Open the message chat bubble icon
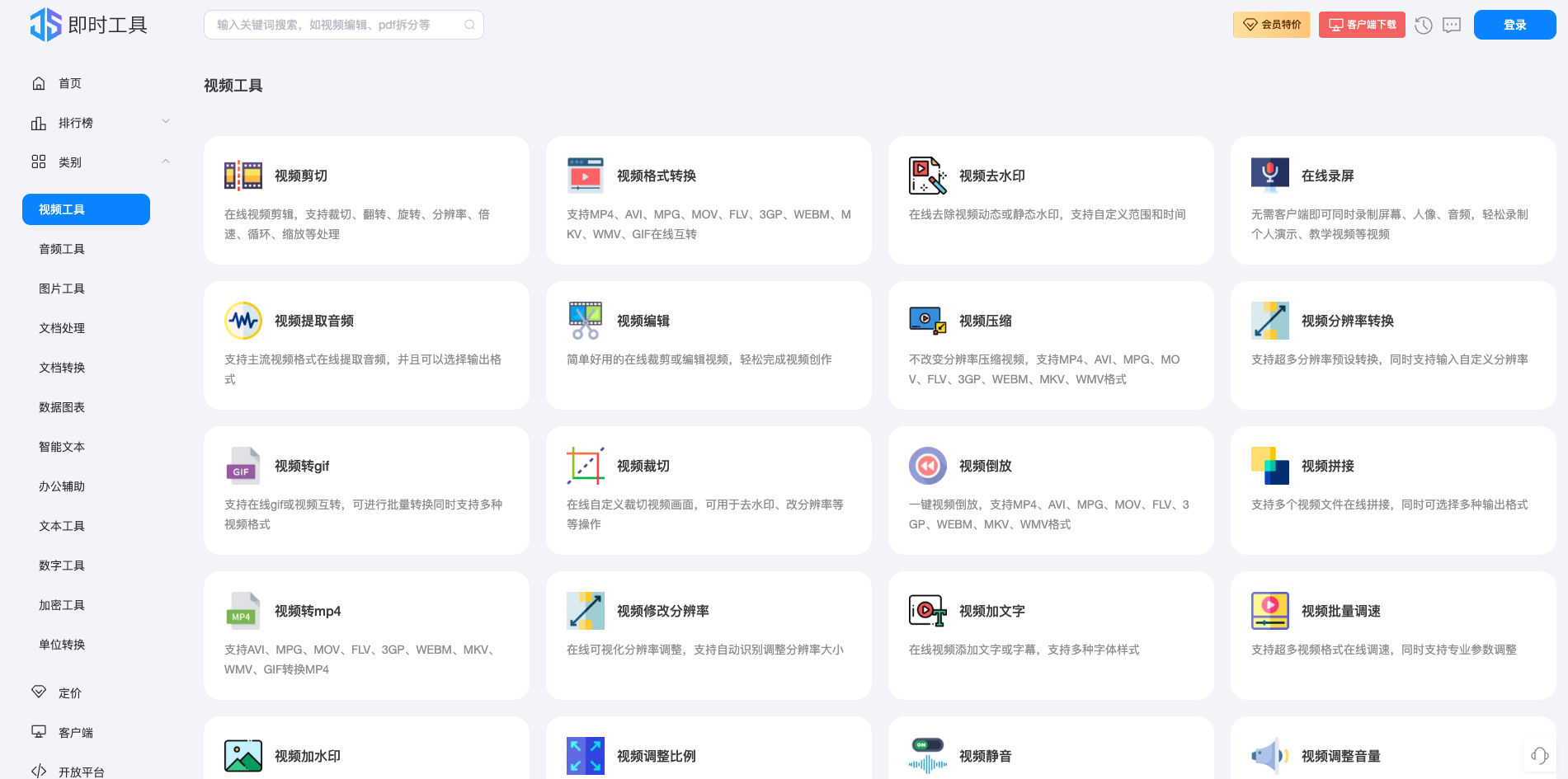Screen dimensions: 1568x779 tap(1452, 25)
